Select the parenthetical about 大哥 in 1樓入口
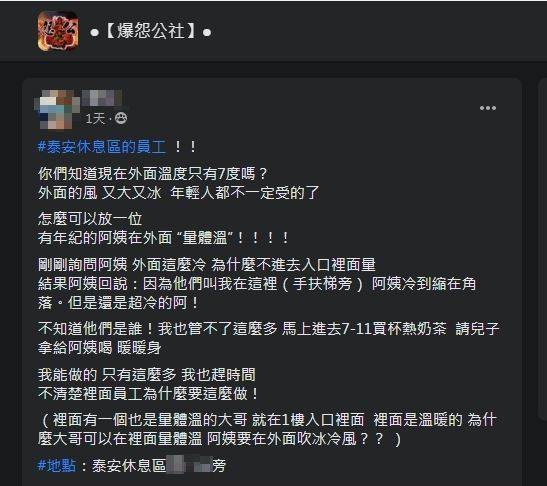Image resolution: width=547 pixels, height=486 pixels. click(x=267, y=429)
